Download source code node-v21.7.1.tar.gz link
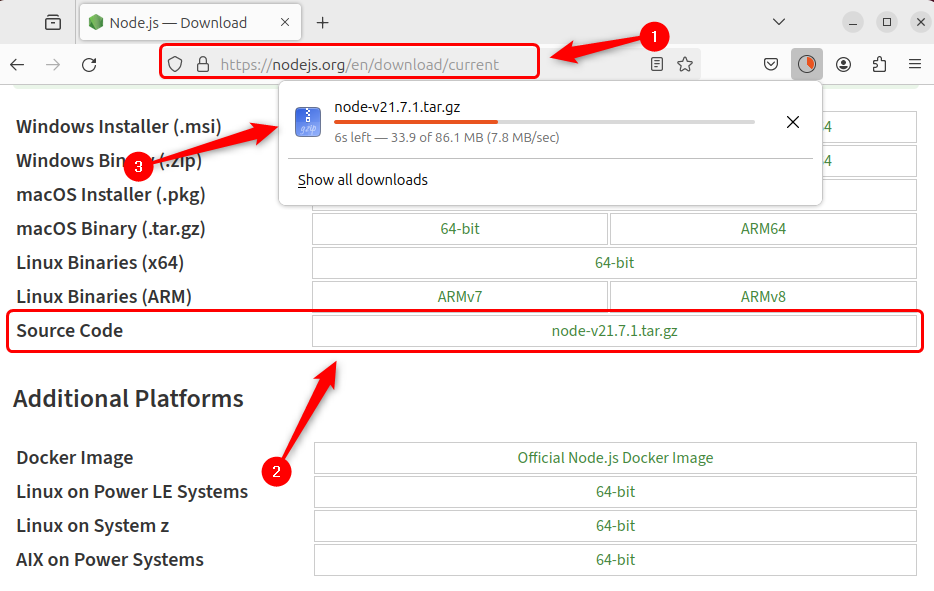 tap(614, 331)
